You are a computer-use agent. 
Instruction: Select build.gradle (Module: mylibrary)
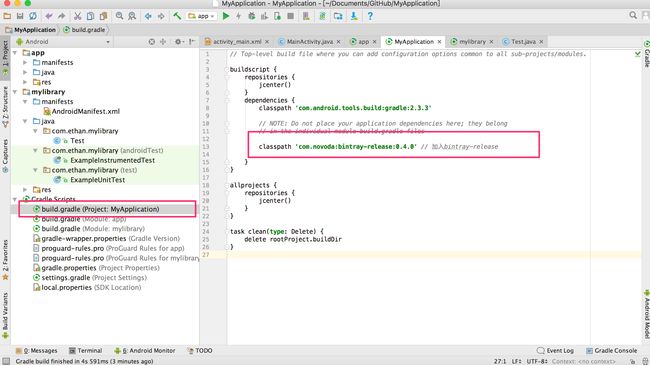[x=89, y=229]
